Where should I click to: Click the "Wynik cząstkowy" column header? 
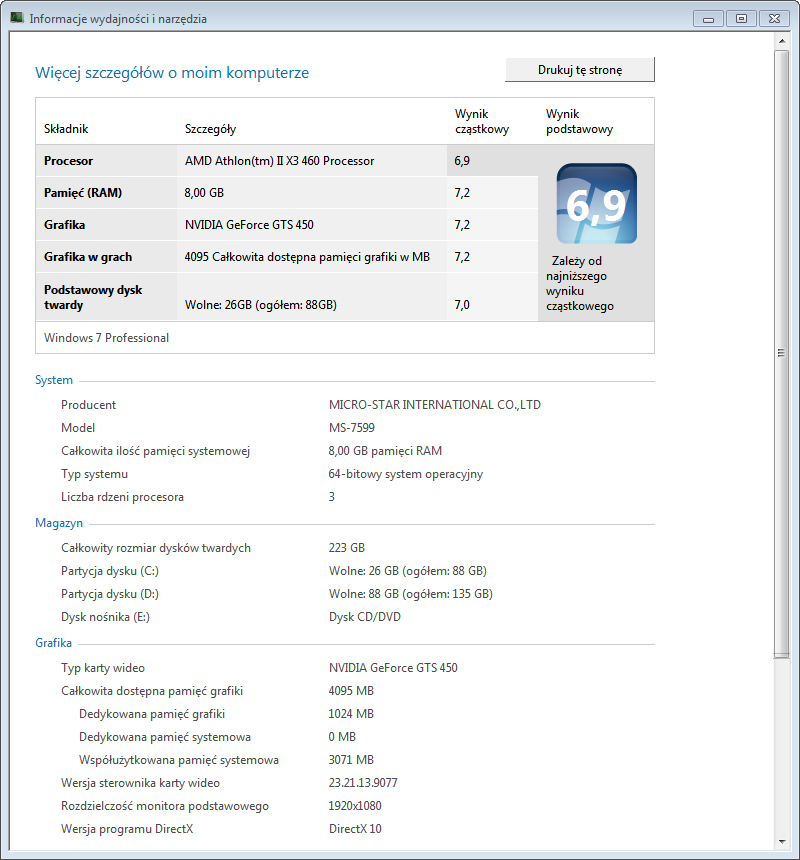pos(482,121)
